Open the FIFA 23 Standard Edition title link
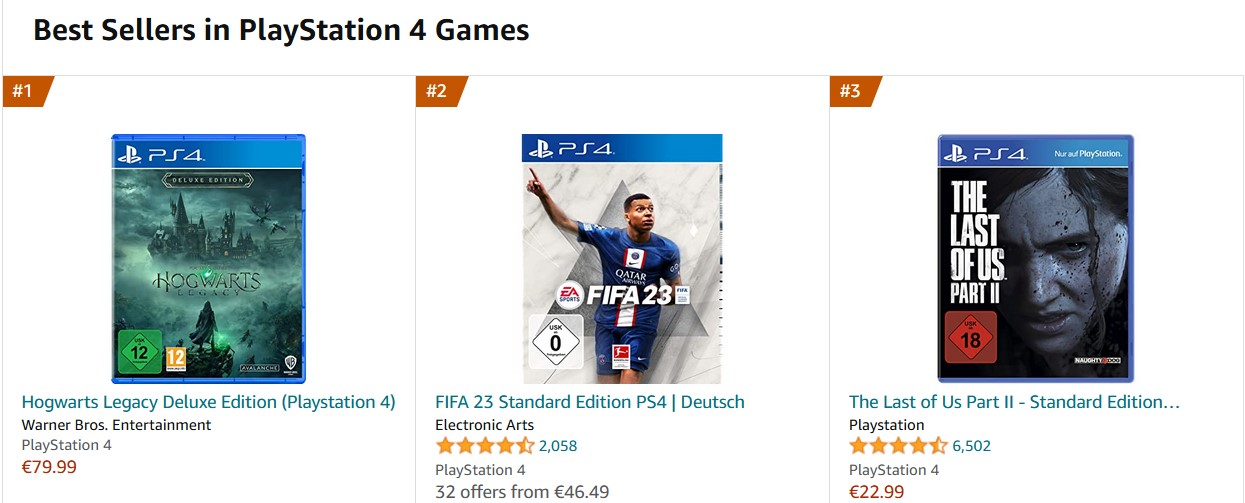 coord(590,402)
